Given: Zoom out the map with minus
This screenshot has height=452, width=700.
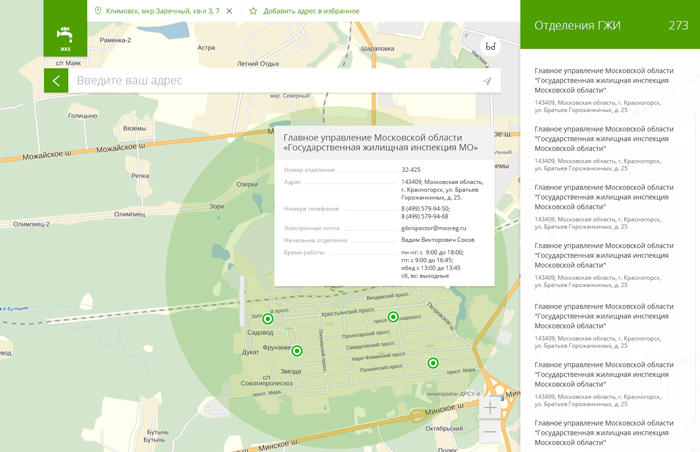Looking at the screenshot, I should [489, 432].
